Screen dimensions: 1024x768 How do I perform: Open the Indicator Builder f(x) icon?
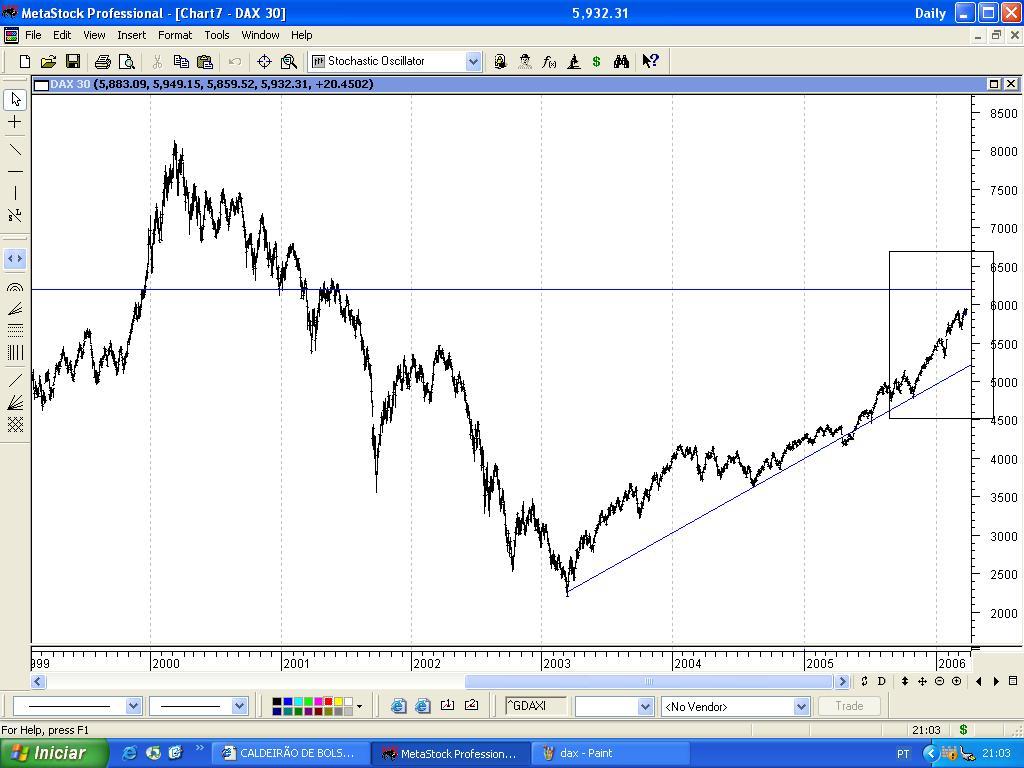549,61
